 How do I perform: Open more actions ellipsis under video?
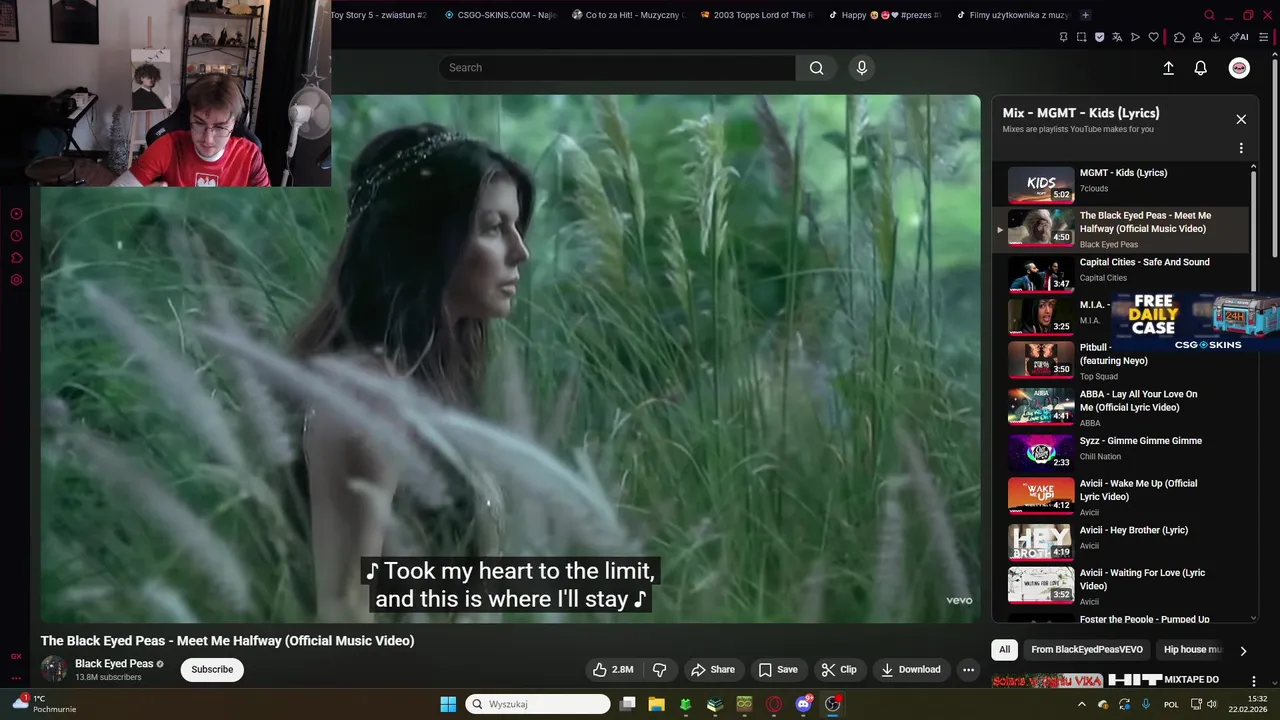pos(967,670)
